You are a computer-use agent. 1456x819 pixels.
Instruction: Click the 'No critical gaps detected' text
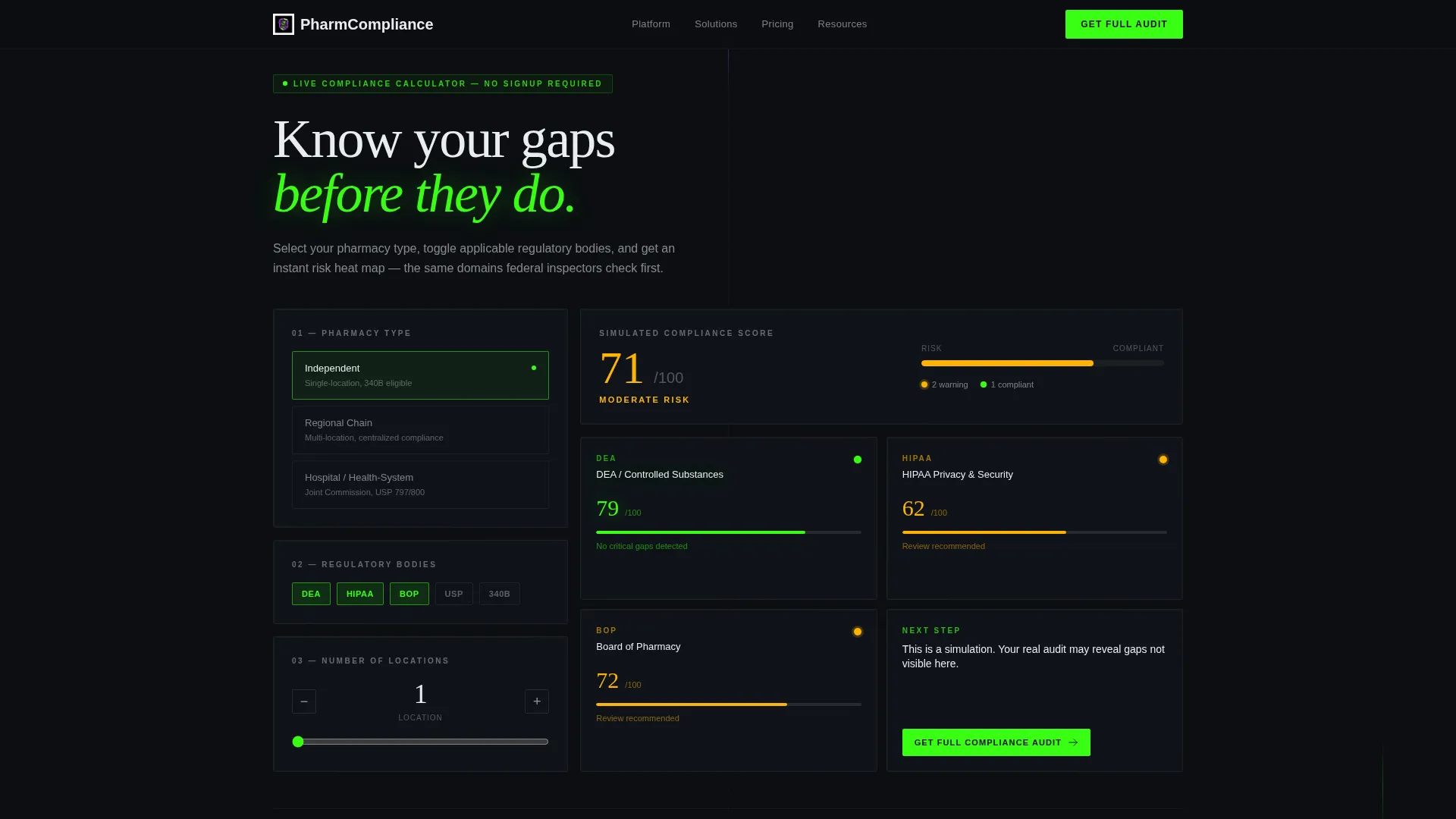pyautogui.click(x=642, y=546)
